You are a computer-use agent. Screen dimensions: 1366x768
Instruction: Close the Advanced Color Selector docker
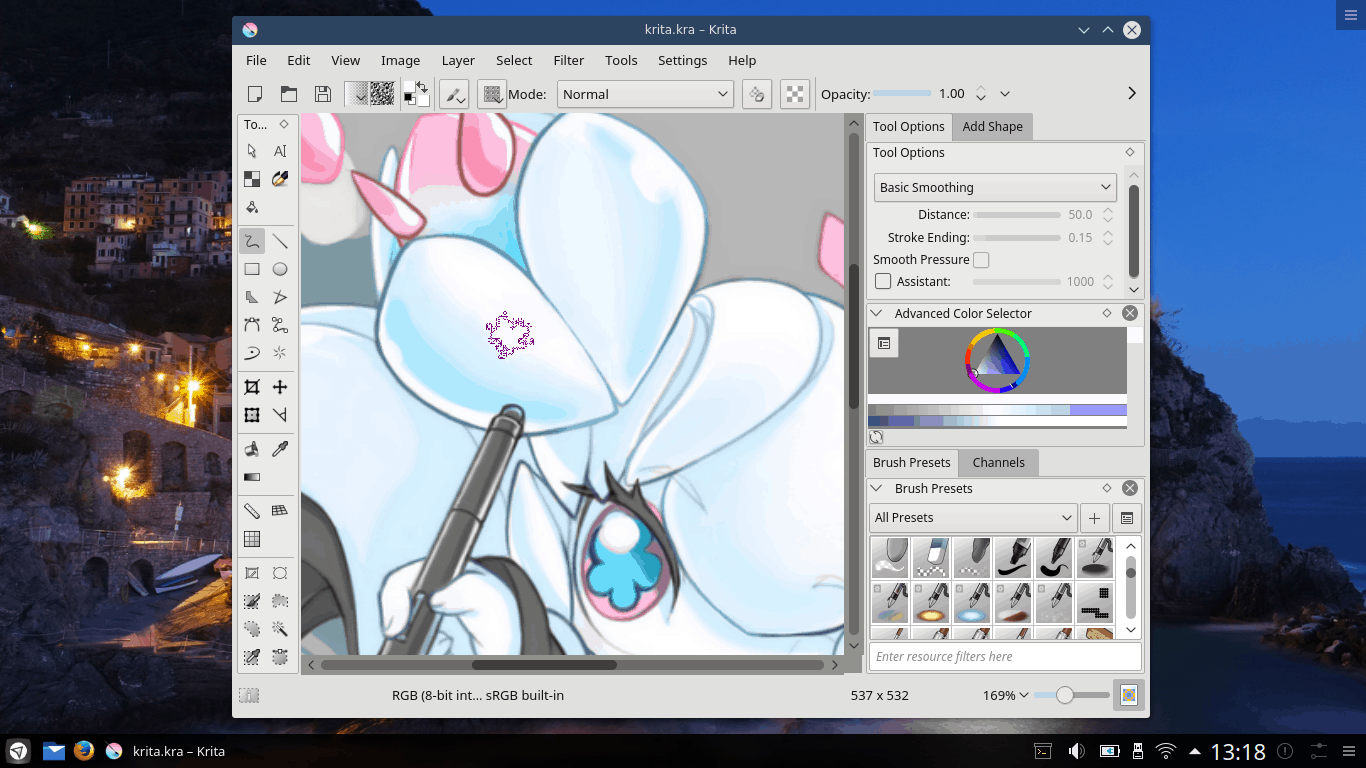1130,313
